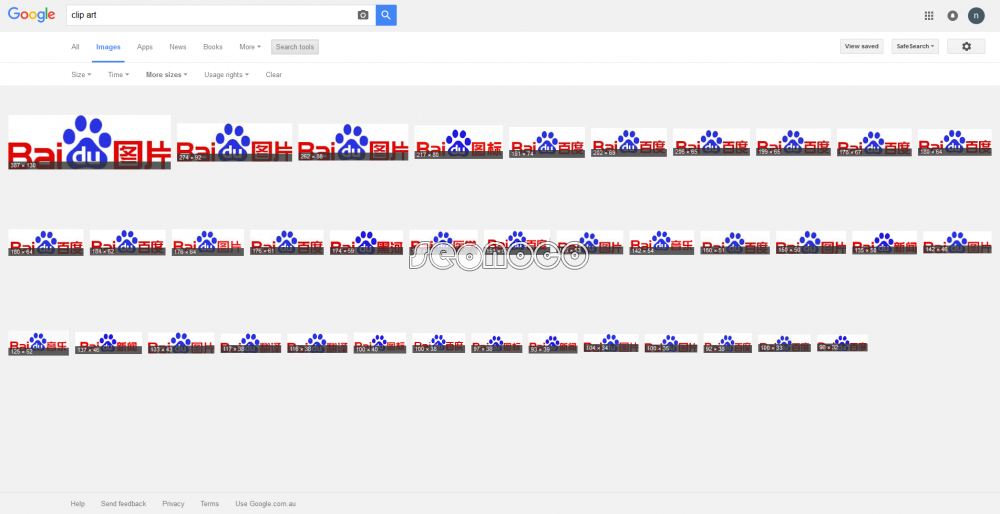Screen dimensions: 1000x514
Task: Open the More tab menu
Action: coord(250,47)
